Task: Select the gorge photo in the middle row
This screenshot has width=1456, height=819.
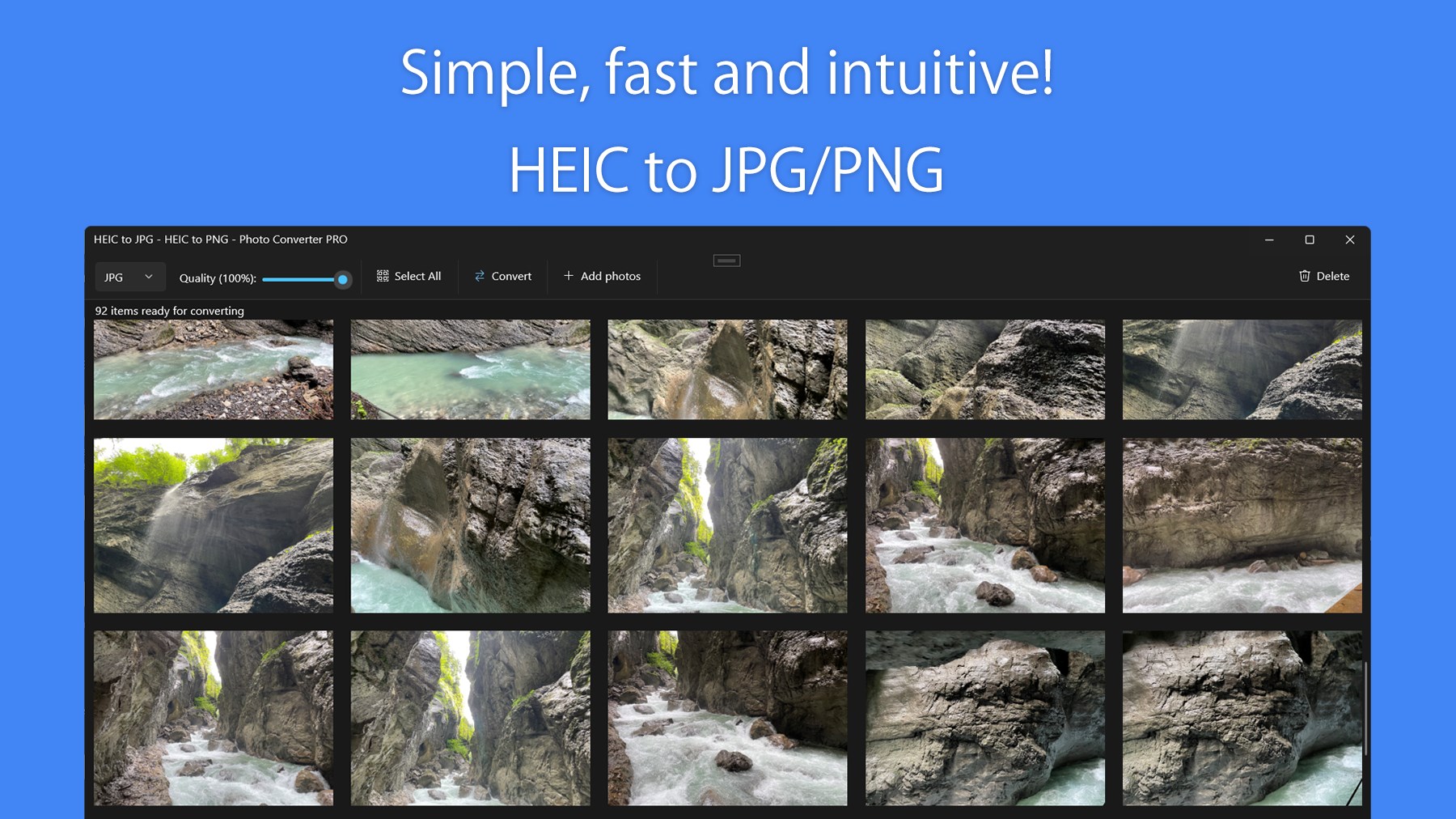Action: point(727,524)
